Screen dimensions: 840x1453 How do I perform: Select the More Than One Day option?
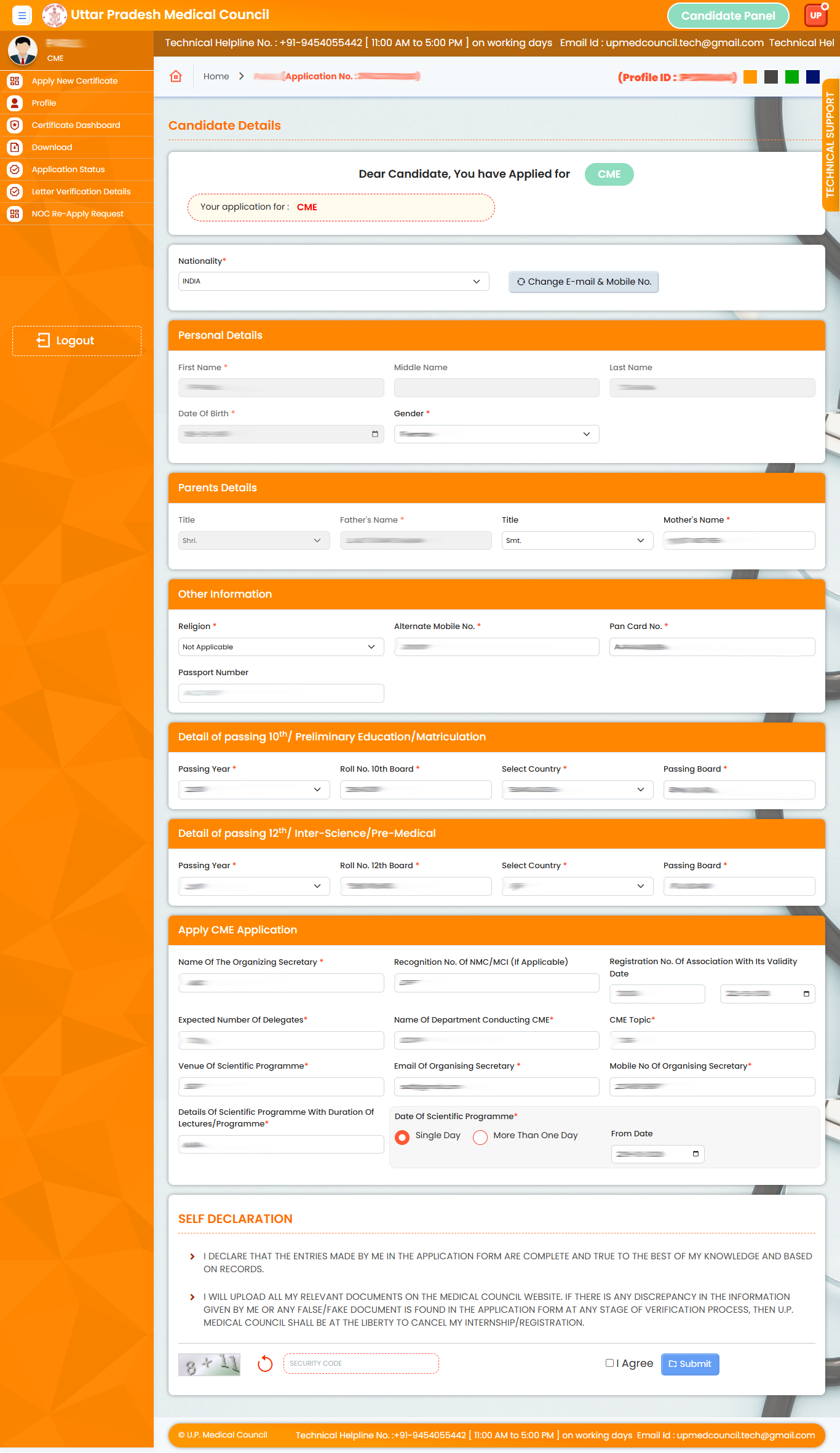480,1137
